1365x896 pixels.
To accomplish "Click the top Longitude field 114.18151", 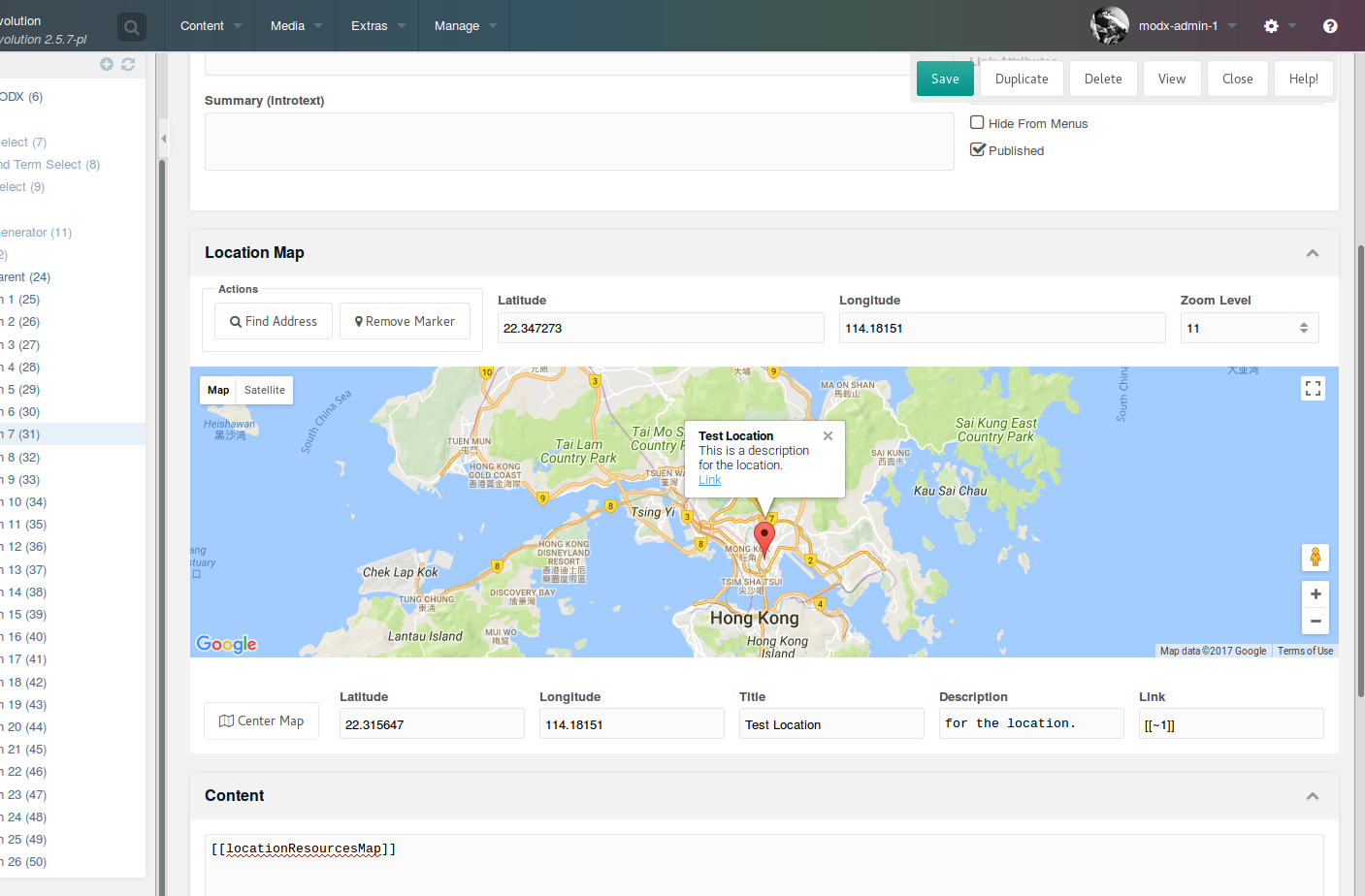I will [x=1002, y=328].
